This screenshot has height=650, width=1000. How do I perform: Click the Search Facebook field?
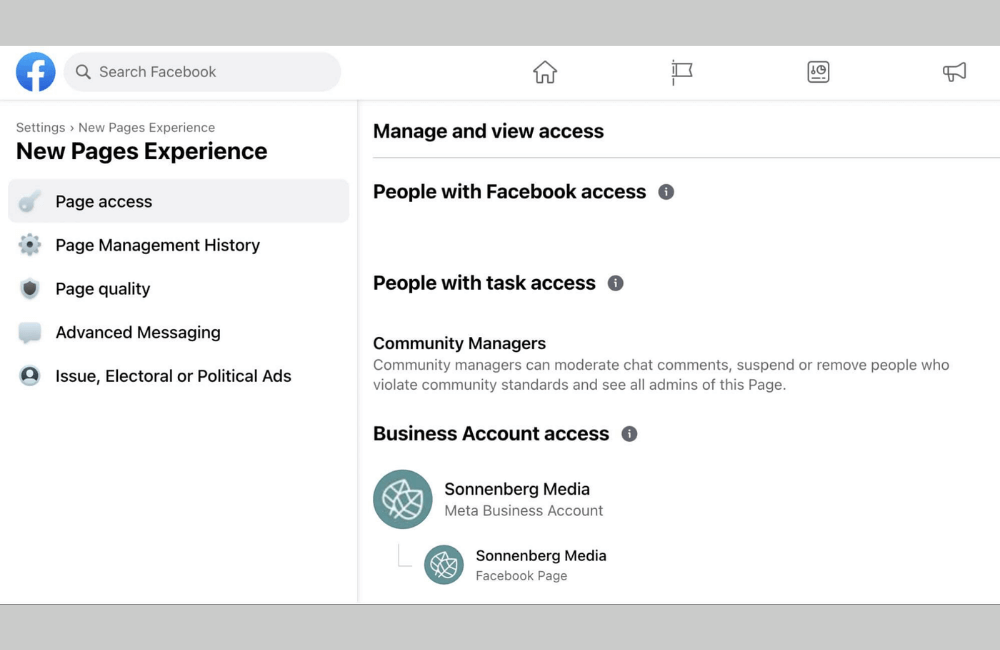point(200,71)
